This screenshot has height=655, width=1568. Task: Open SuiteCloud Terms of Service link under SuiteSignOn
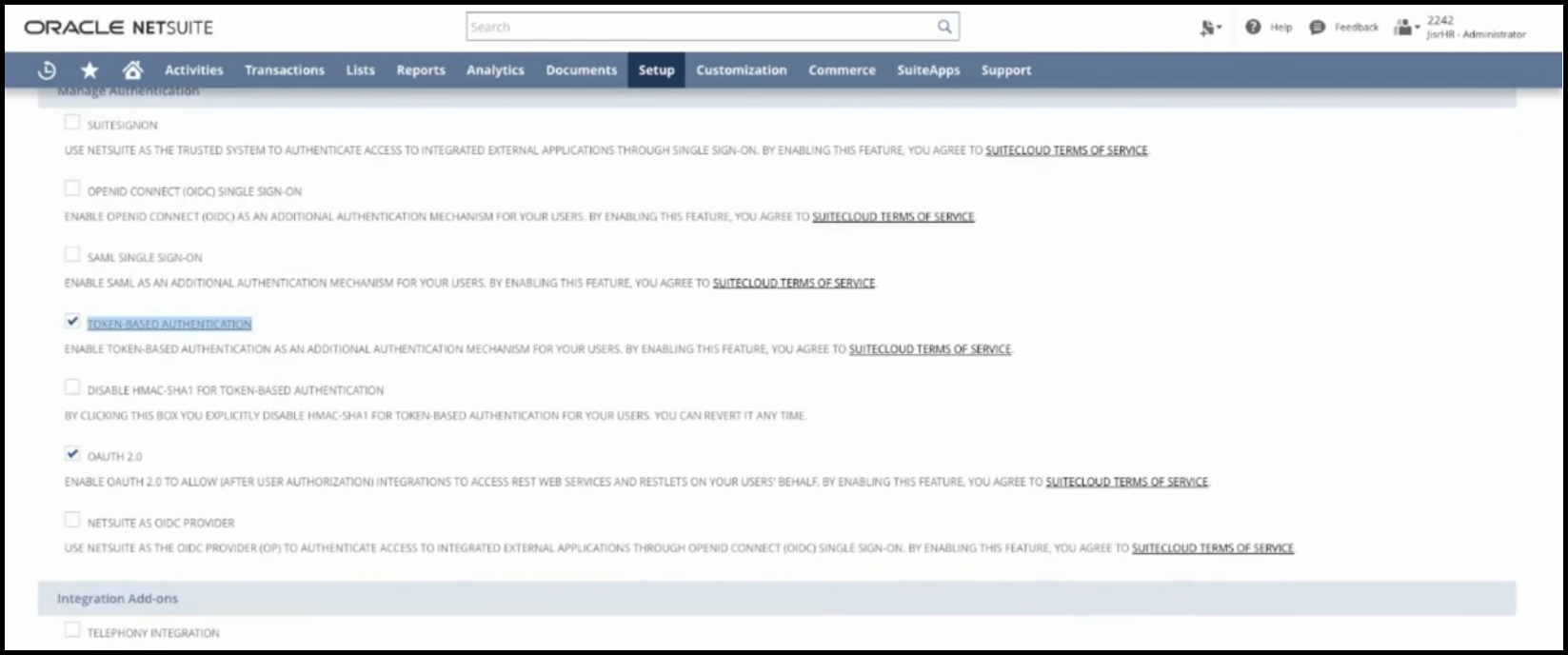(x=1066, y=150)
